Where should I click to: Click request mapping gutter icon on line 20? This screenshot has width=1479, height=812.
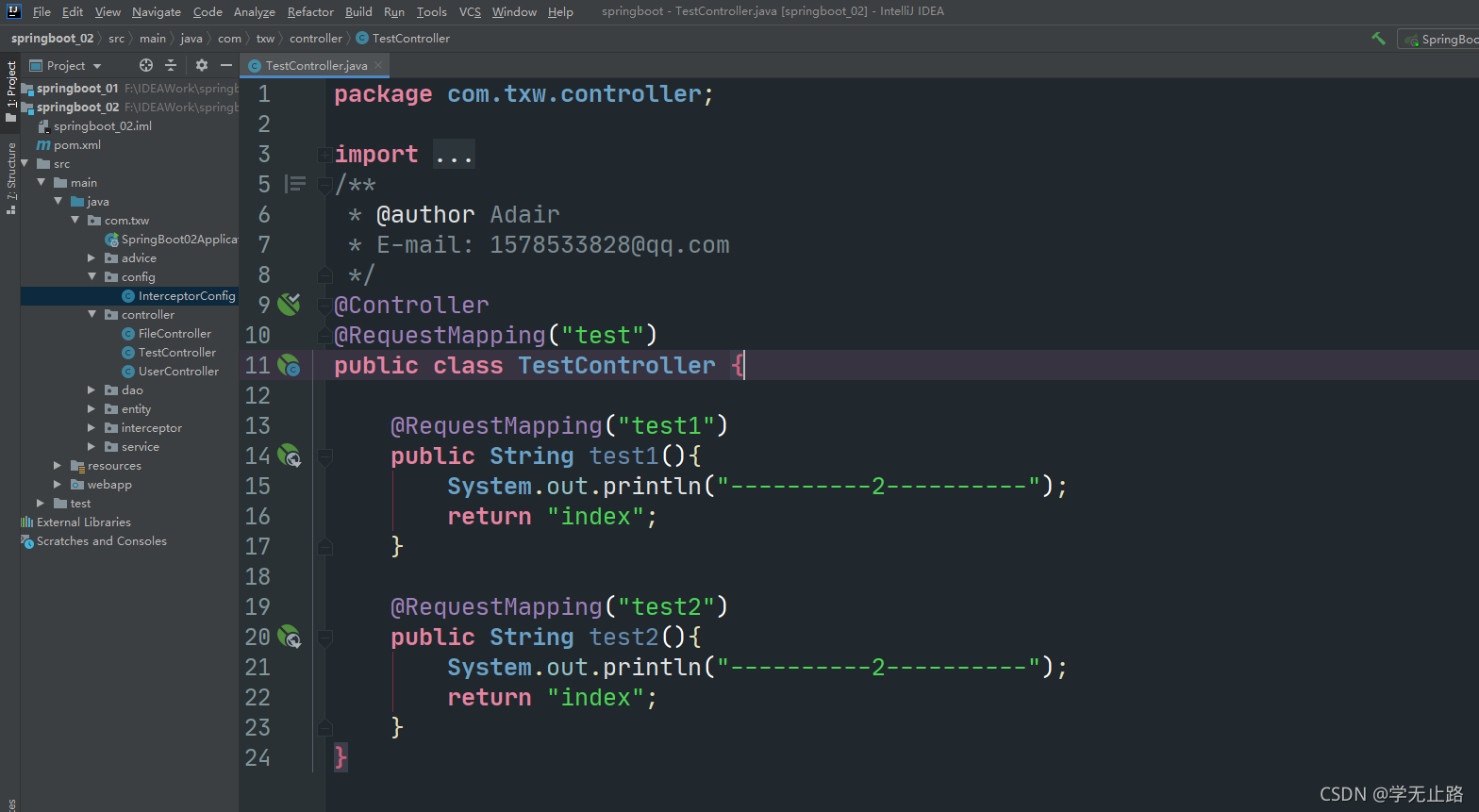tap(289, 637)
